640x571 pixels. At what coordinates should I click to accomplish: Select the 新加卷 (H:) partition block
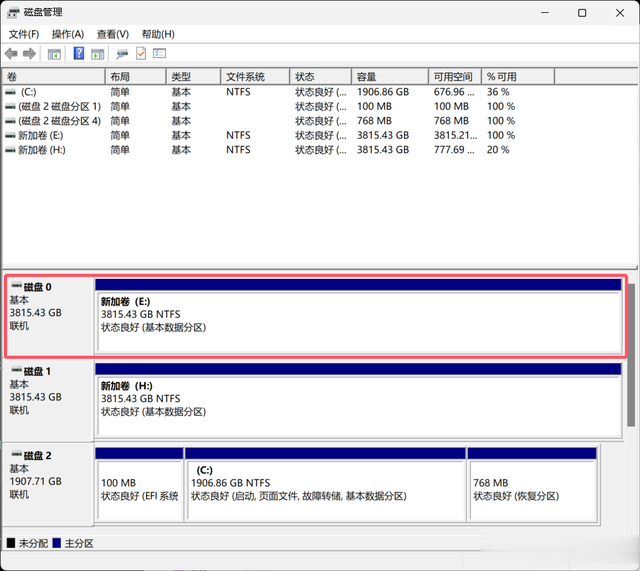point(358,400)
